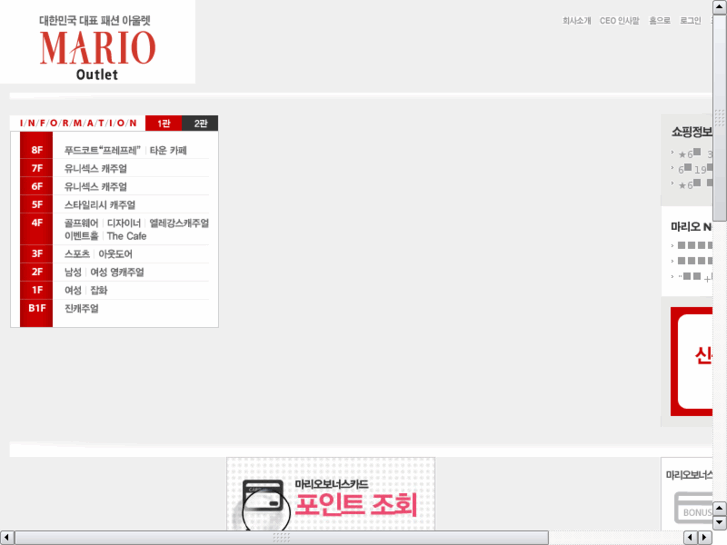Open 이벤트홀 on 4F
This screenshot has width=727, height=545.
[82, 236]
